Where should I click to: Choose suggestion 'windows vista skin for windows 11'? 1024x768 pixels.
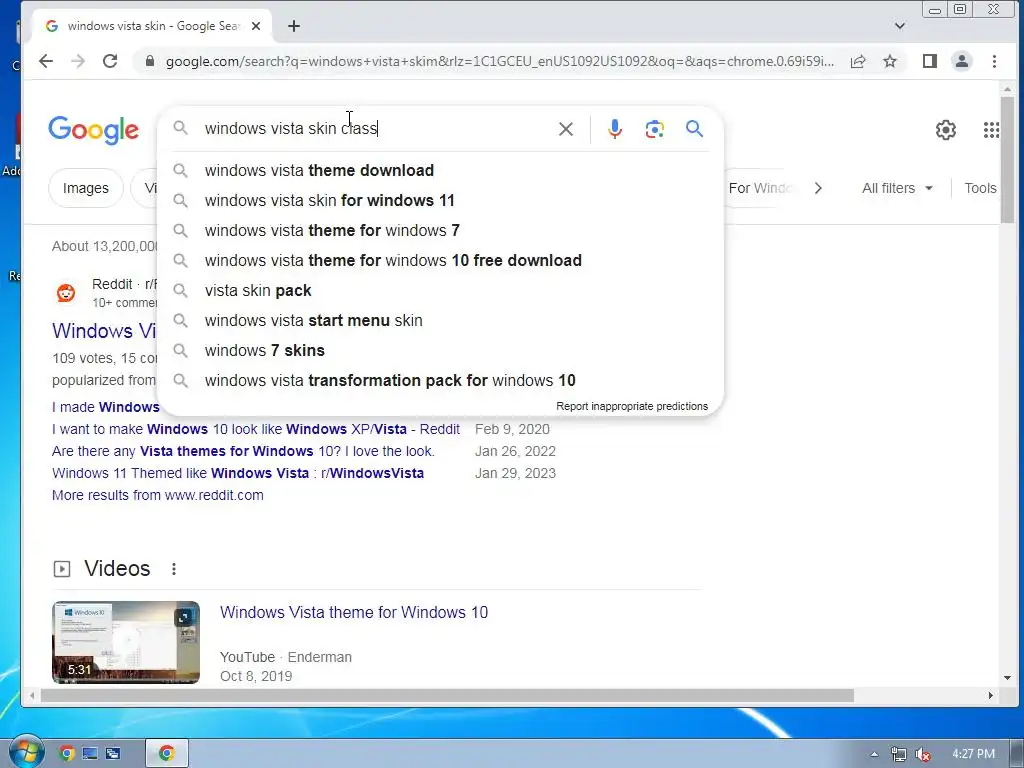pyautogui.click(x=441, y=200)
